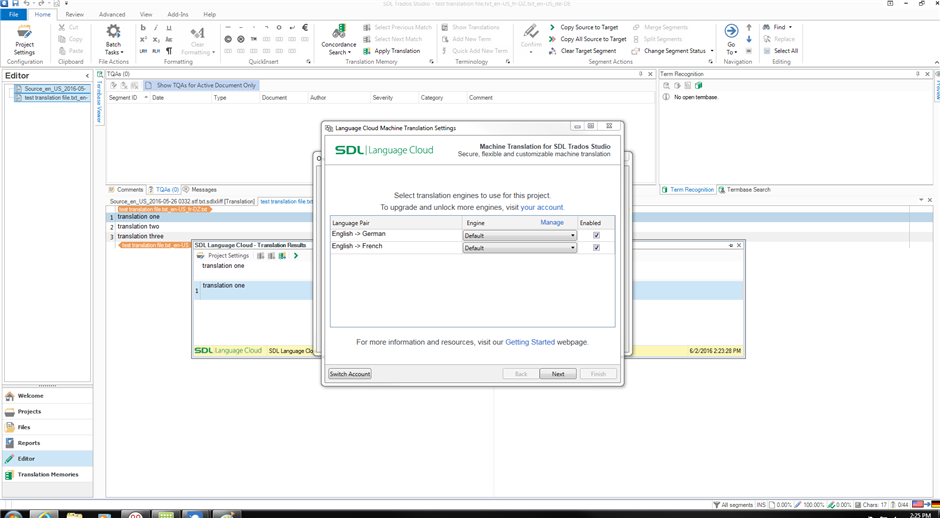The image size is (940, 518).
Task: Click the Copy Source to Target icon
Action: [x=552, y=28]
